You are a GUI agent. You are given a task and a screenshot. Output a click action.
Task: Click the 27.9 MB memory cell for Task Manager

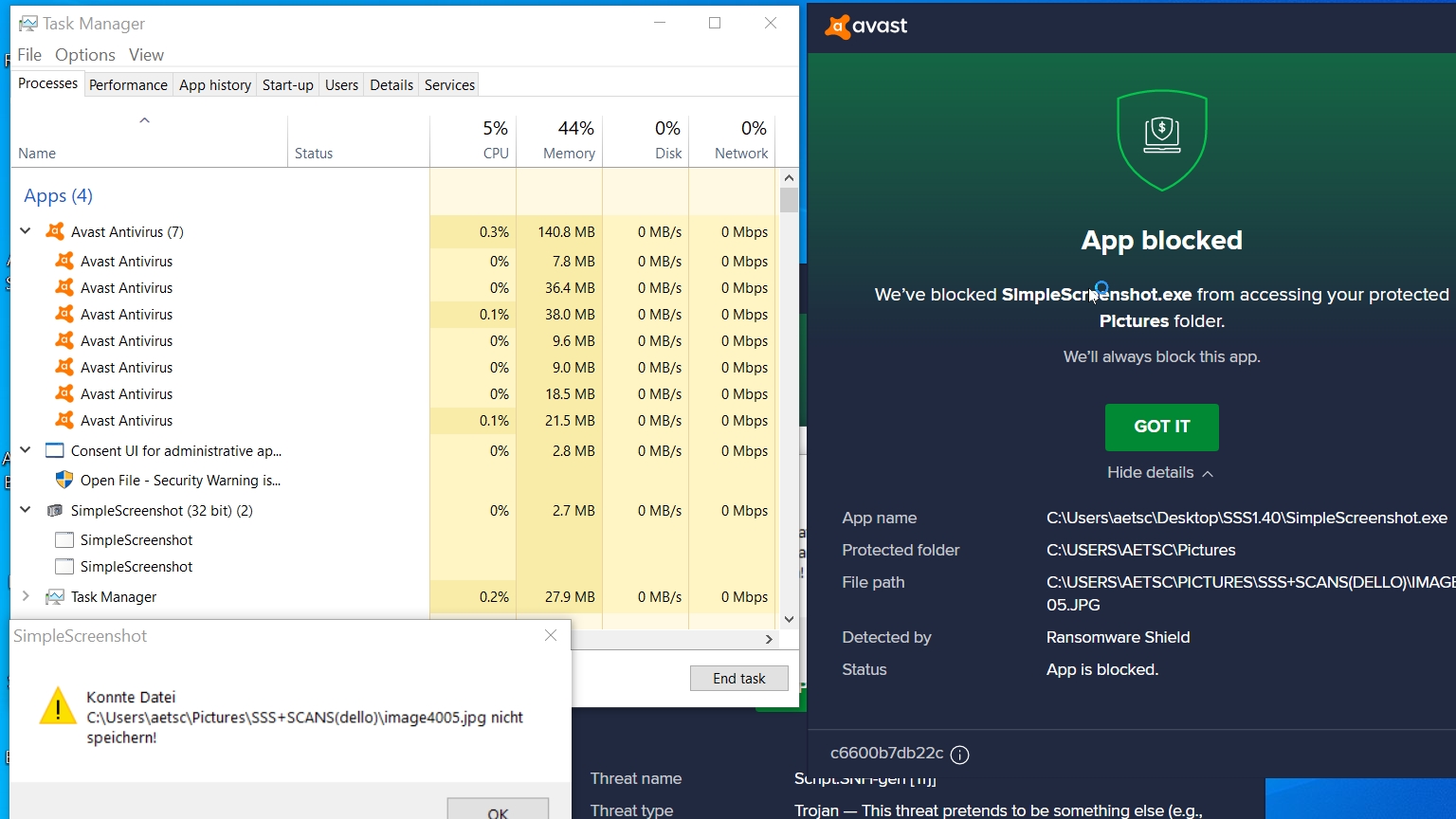559,596
